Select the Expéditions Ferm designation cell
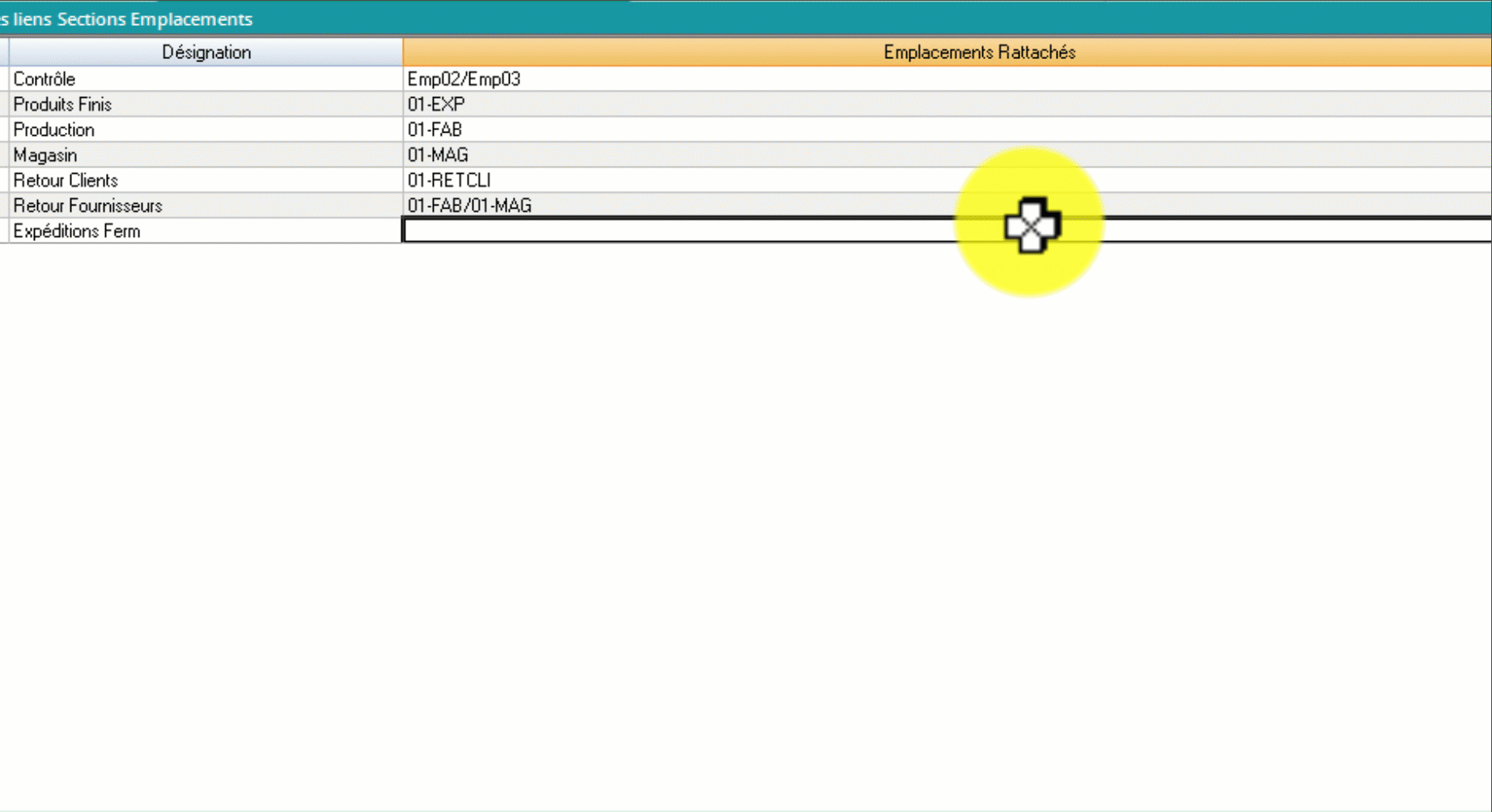 206,231
